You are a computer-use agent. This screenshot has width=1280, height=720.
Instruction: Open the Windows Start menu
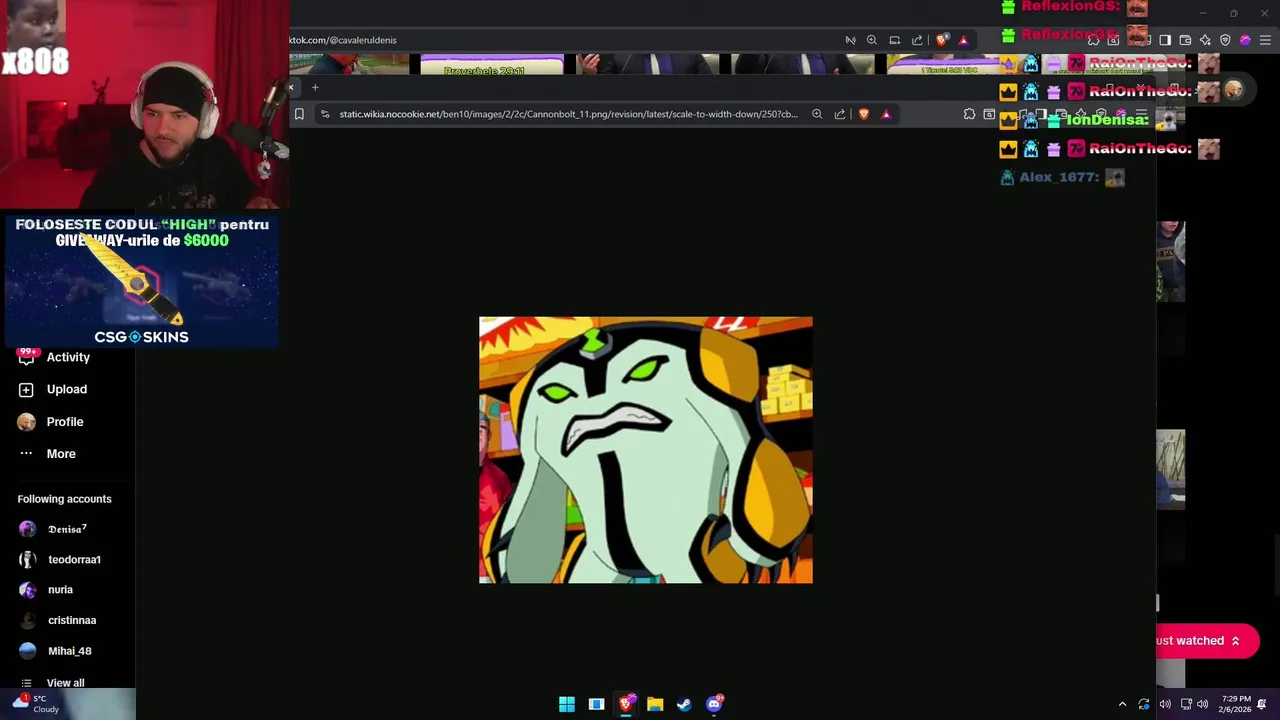coord(567,704)
